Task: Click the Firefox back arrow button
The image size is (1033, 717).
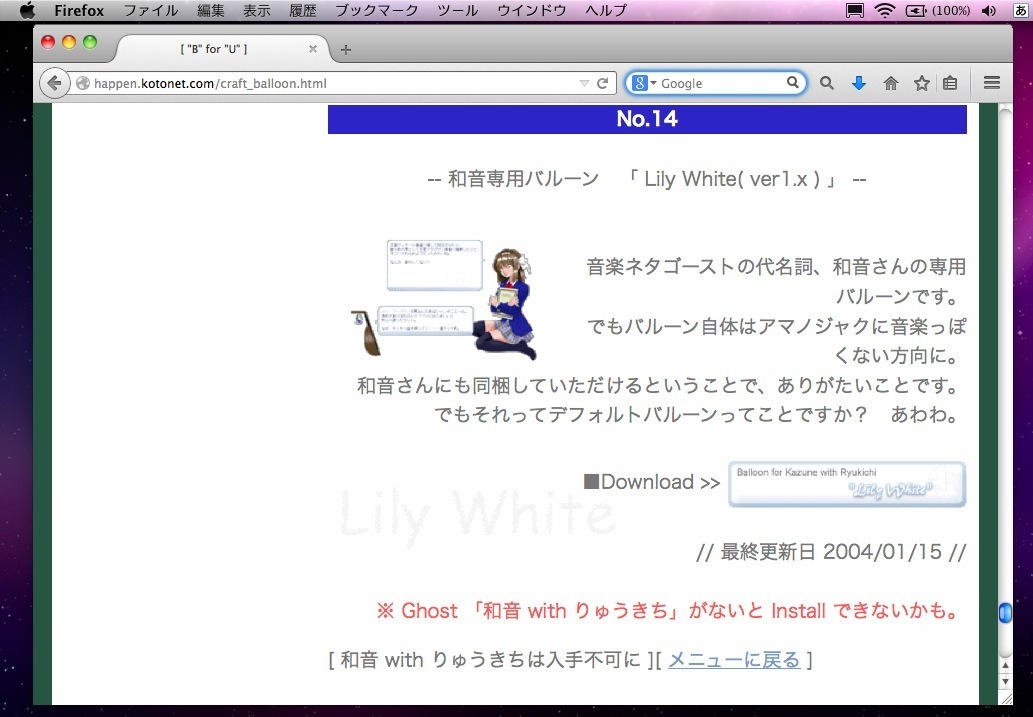Action: (53, 84)
